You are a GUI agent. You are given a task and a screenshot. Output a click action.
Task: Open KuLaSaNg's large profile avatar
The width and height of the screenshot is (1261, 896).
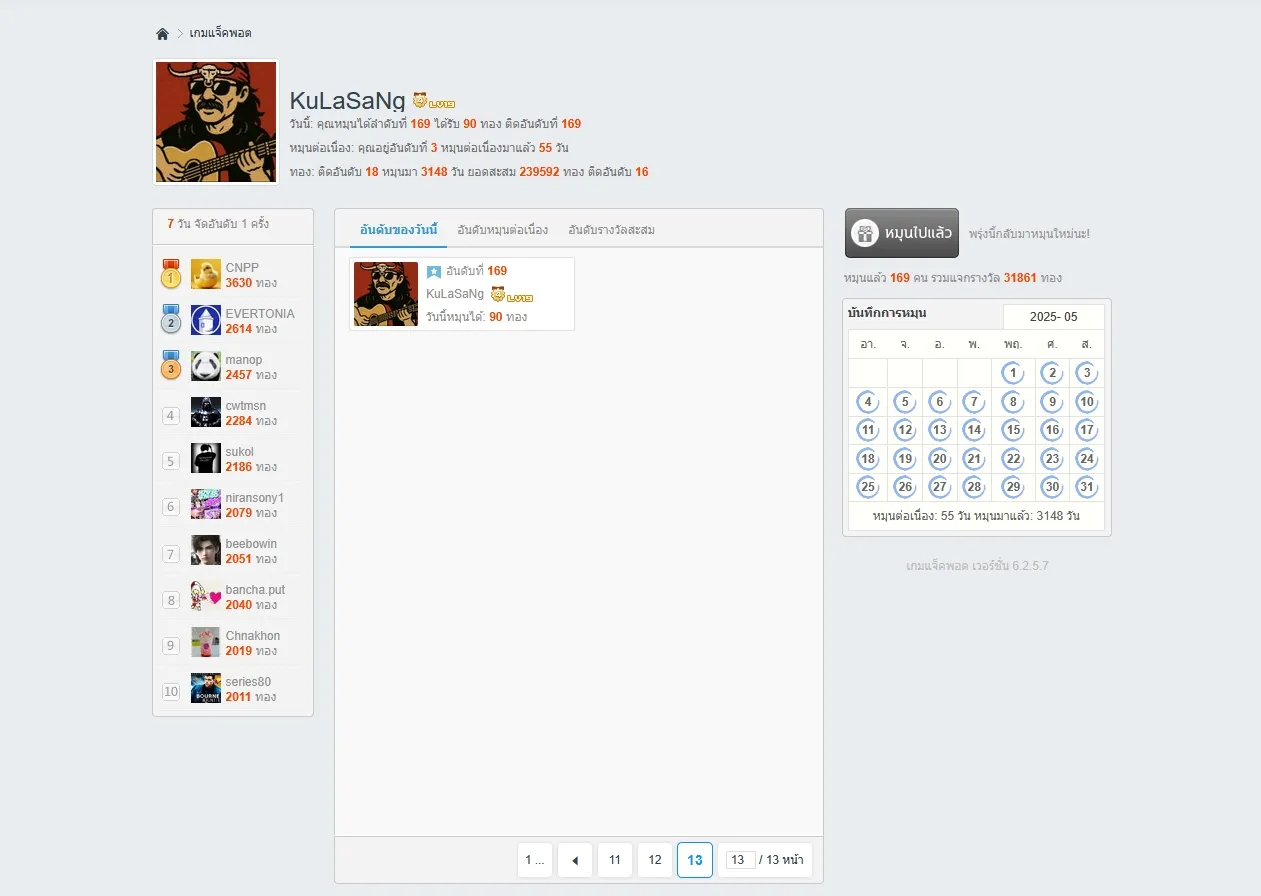coord(216,122)
